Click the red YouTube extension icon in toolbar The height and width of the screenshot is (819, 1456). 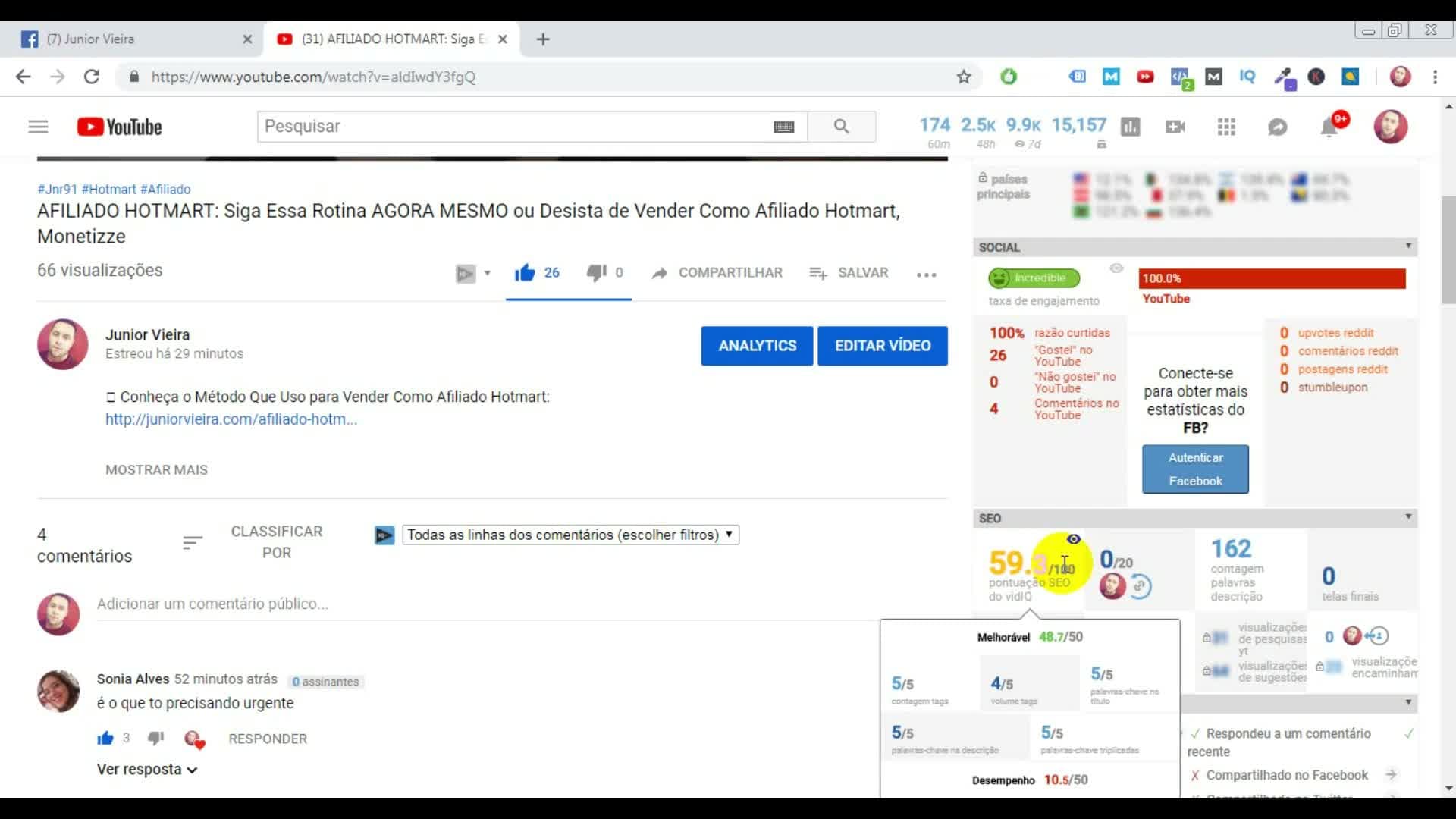click(x=1145, y=77)
